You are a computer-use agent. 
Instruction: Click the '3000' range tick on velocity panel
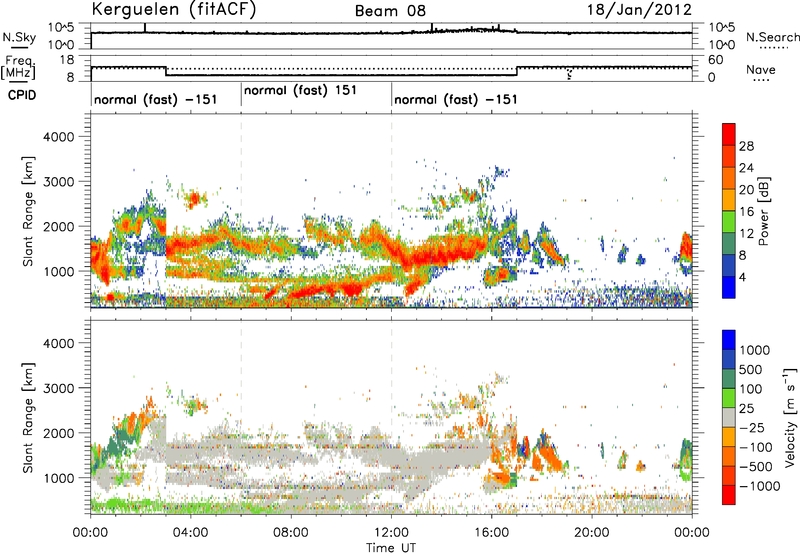coord(58,388)
